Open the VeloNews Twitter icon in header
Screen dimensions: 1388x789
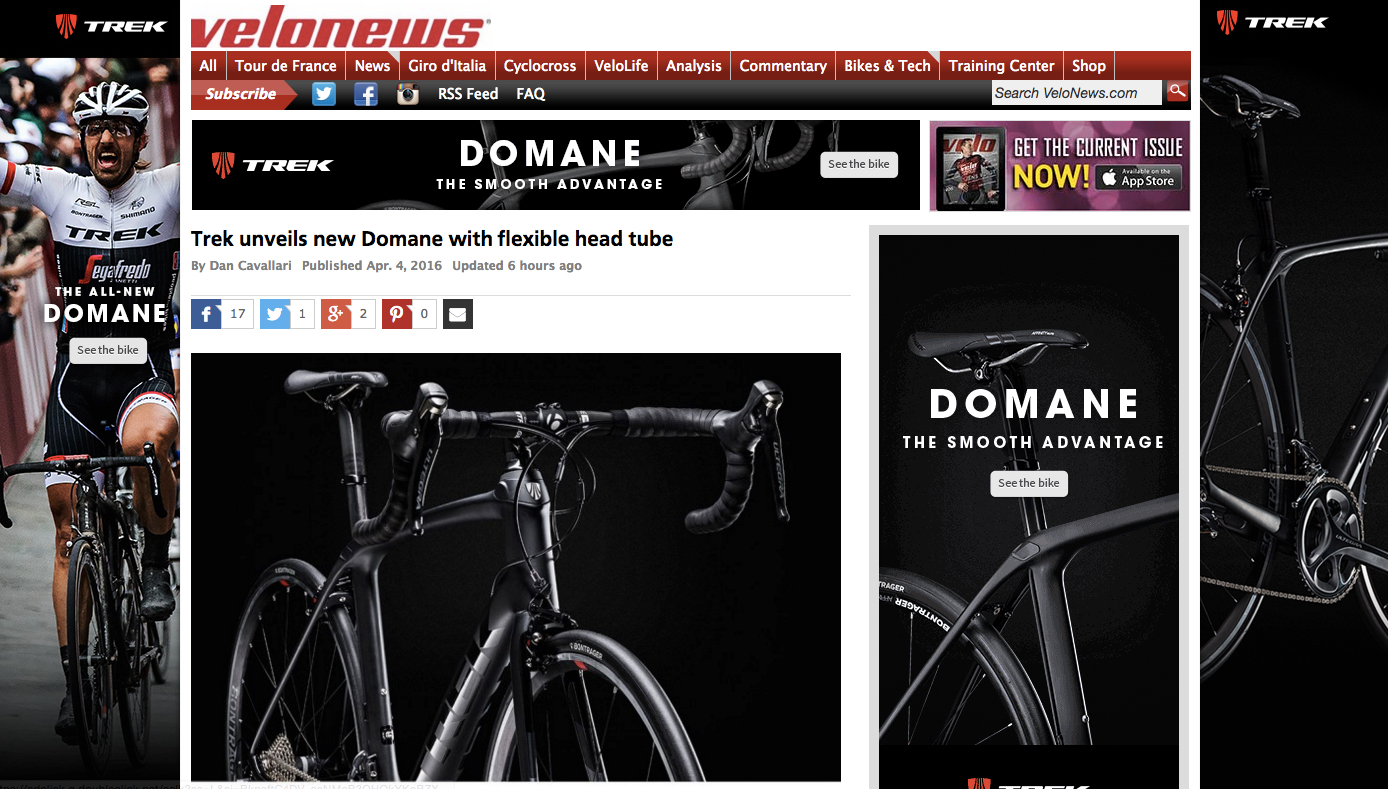[323, 94]
